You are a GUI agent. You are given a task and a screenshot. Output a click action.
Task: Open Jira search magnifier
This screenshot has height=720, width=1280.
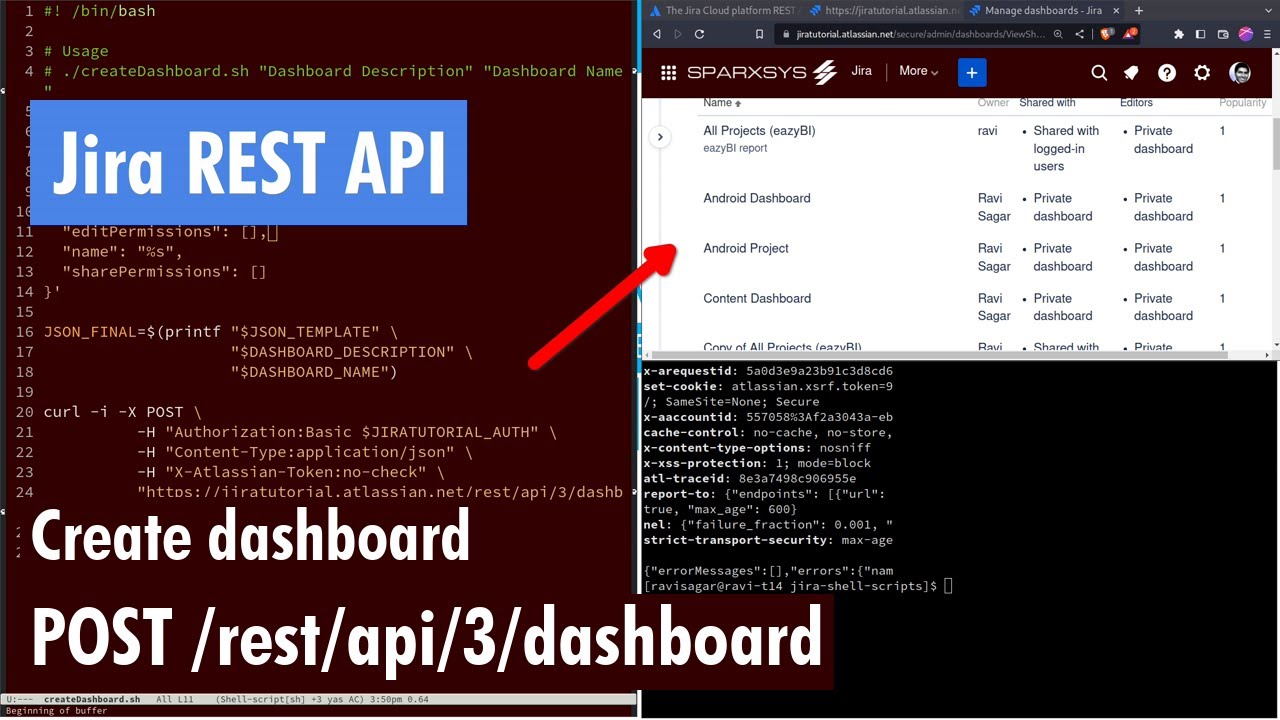click(1099, 72)
